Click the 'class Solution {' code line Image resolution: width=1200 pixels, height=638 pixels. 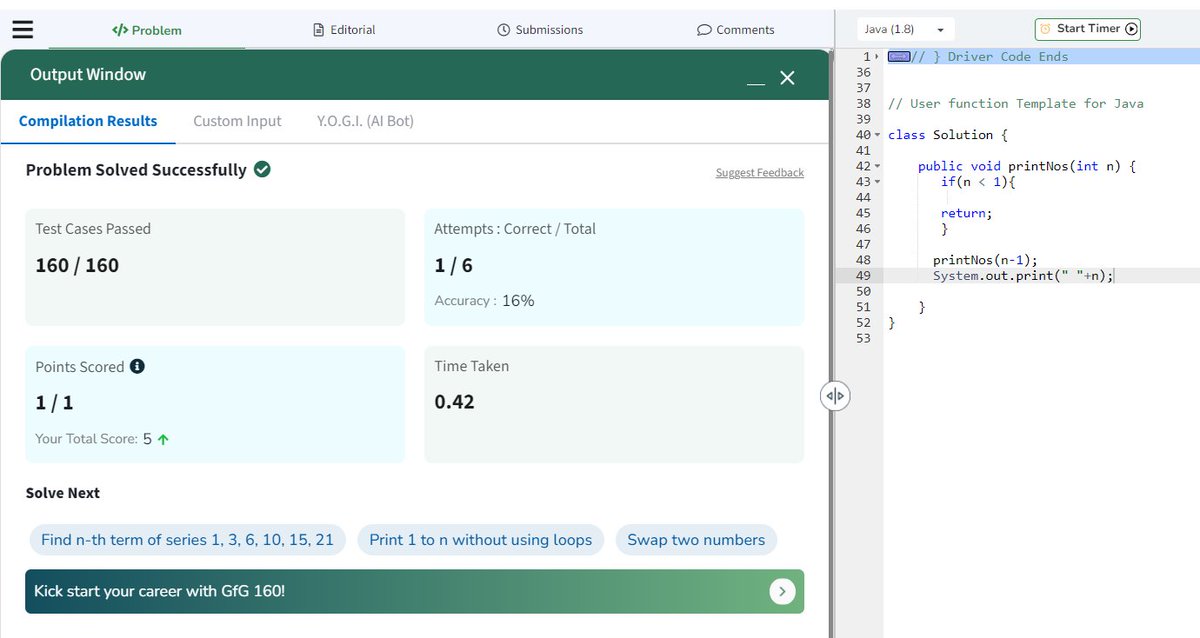pos(948,135)
